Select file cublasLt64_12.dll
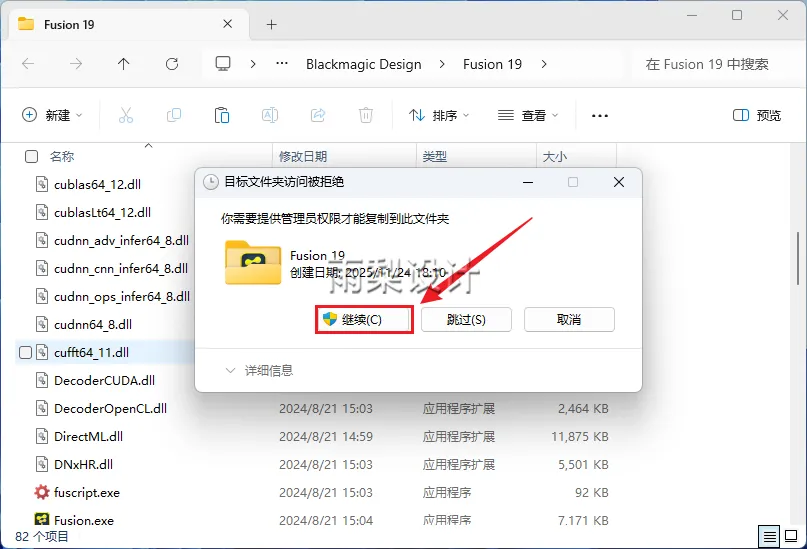The image size is (807, 549). click(x=102, y=212)
